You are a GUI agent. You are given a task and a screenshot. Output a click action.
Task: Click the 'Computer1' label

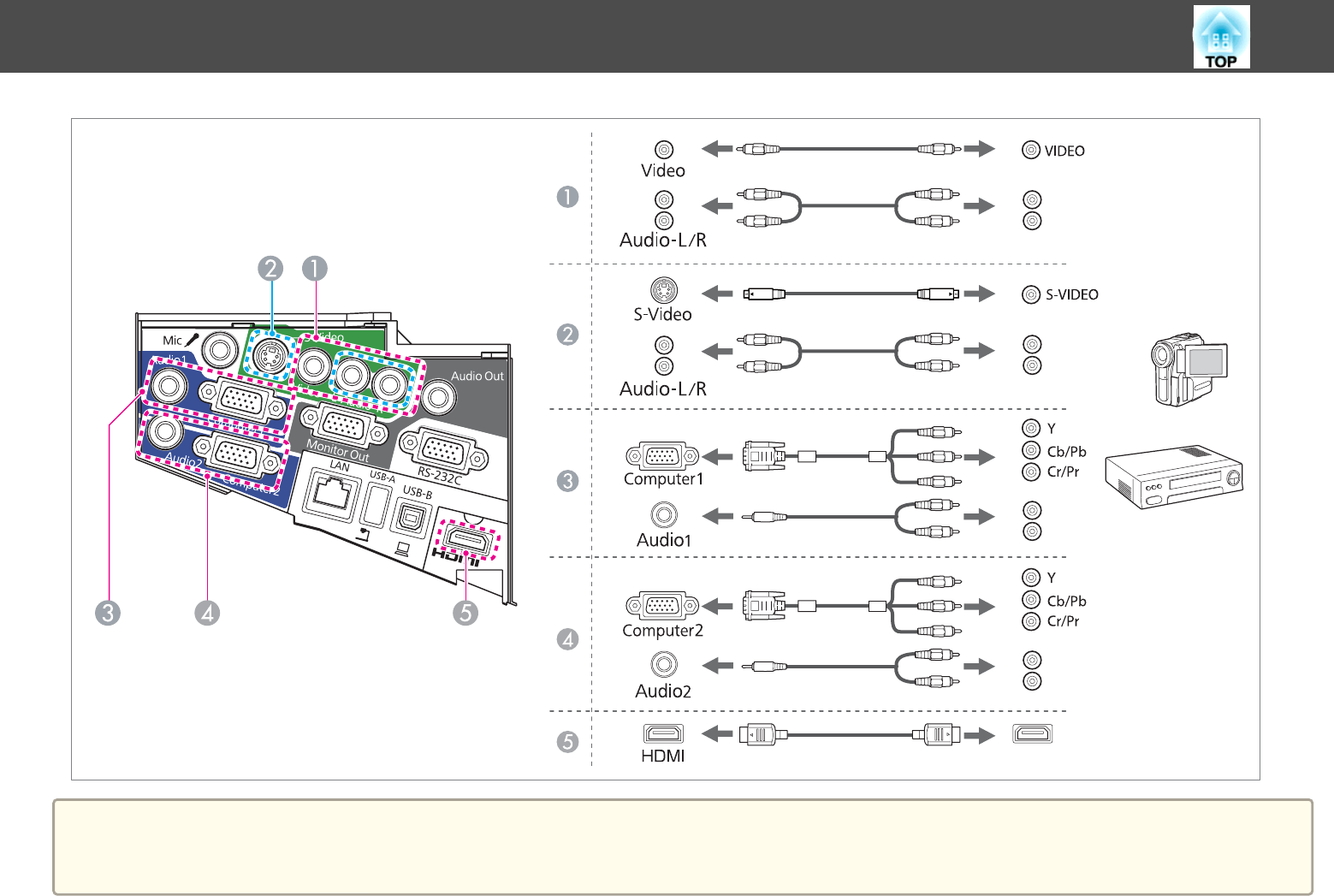tap(663, 479)
